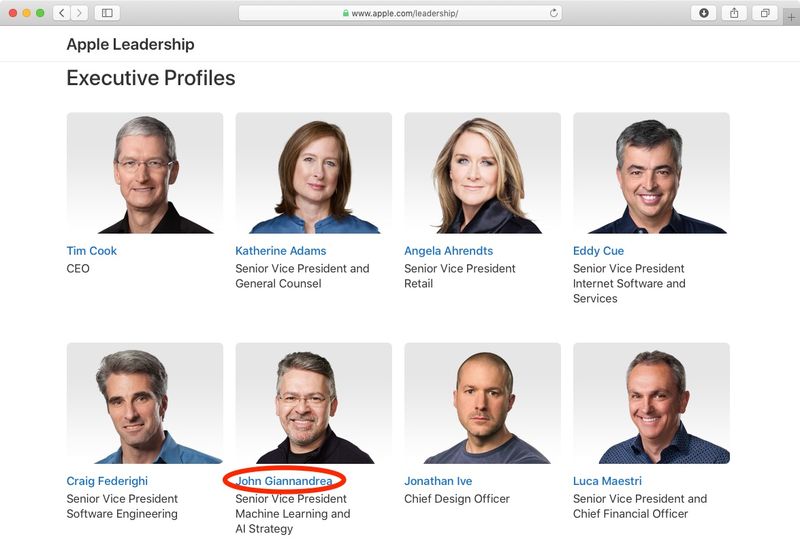Viewport: 800px width, 549px height.
Task: Open Luca Maestri's profile link
Action: click(607, 481)
